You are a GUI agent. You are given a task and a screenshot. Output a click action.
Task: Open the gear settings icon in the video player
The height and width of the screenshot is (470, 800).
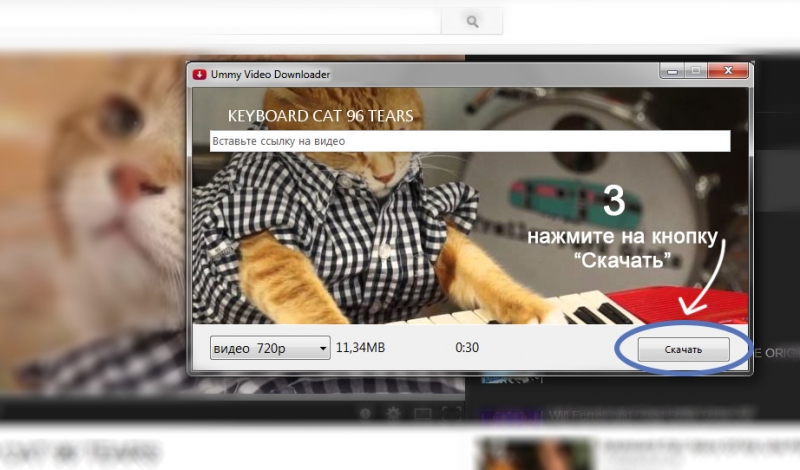click(393, 412)
